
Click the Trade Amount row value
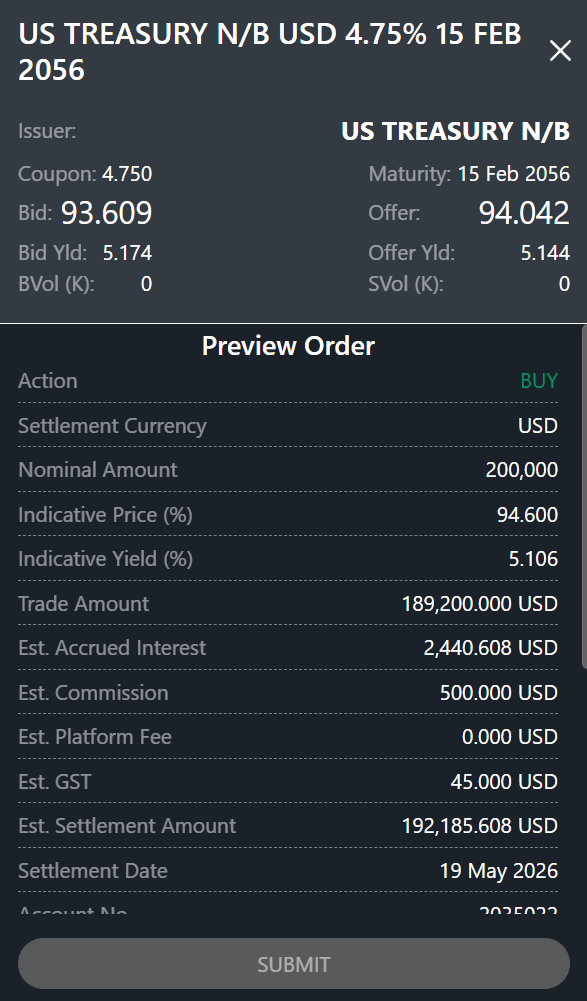[480, 604]
